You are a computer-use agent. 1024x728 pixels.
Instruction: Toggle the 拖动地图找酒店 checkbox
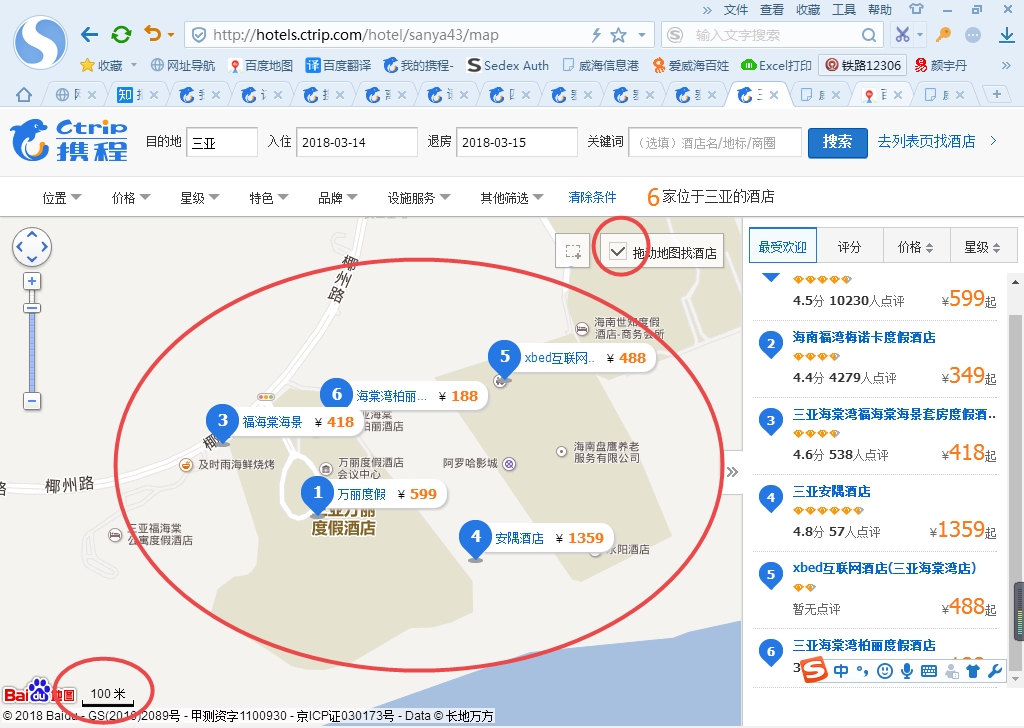click(x=617, y=251)
